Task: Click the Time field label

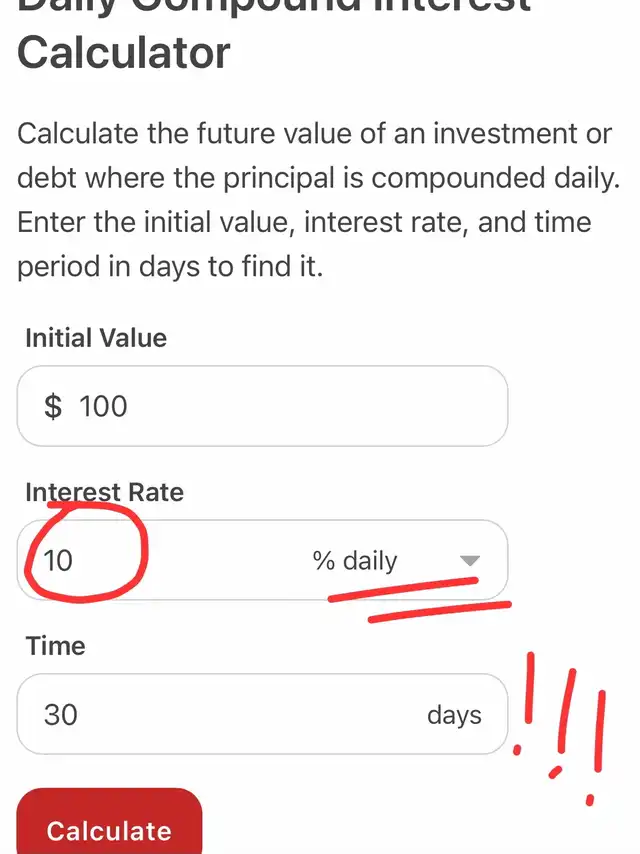Action: 56,646
